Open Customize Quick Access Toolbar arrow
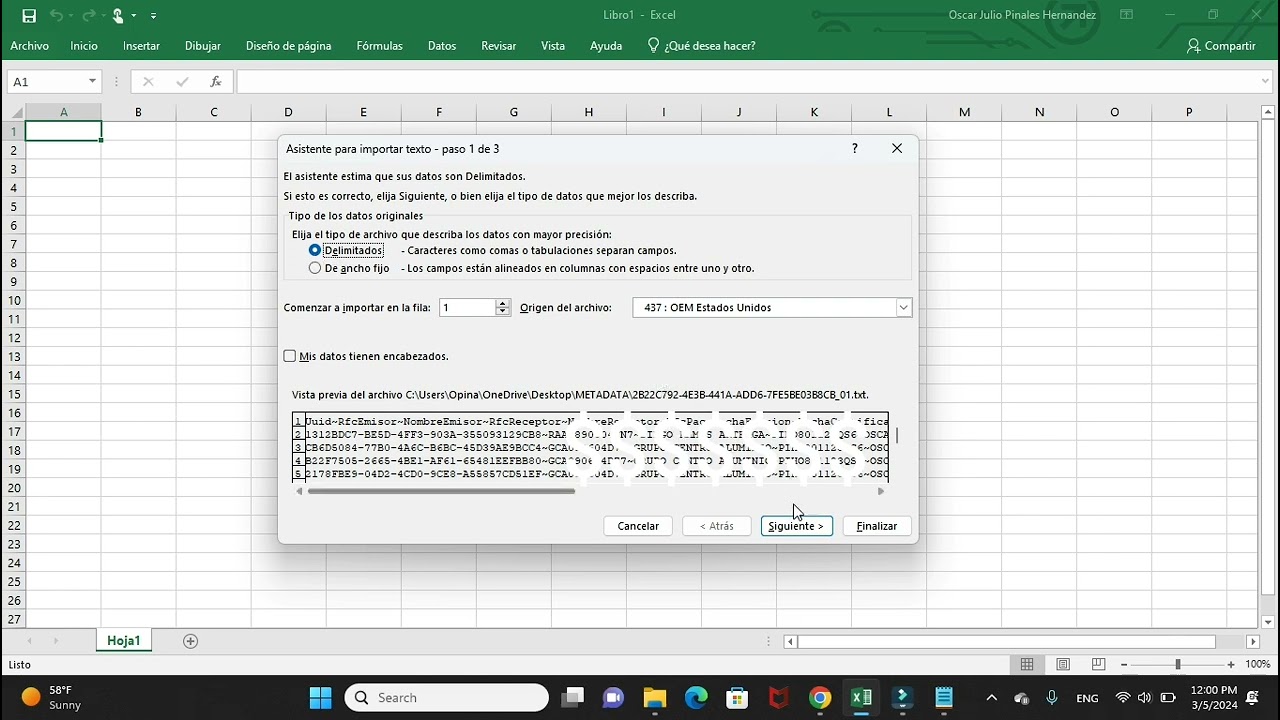1280x720 pixels. pyautogui.click(x=153, y=16)
